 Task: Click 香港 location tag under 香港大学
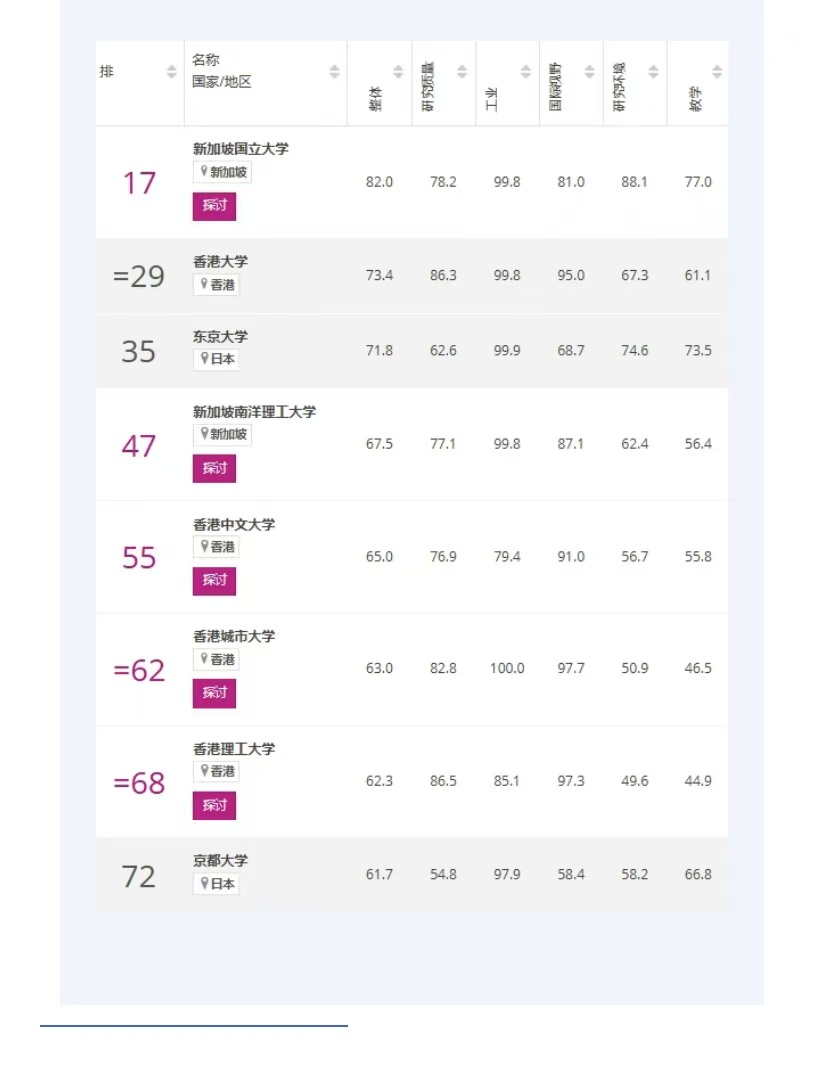pyautogui.click(x=216, y=284)
